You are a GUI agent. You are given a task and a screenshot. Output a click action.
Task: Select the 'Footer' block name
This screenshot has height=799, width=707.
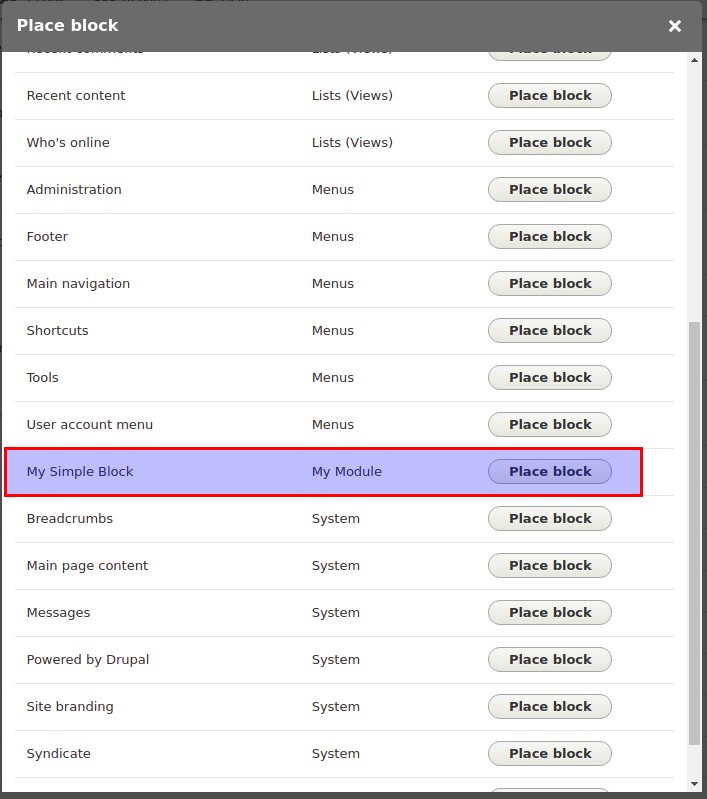pyautogui.click(x=47, y=236)
